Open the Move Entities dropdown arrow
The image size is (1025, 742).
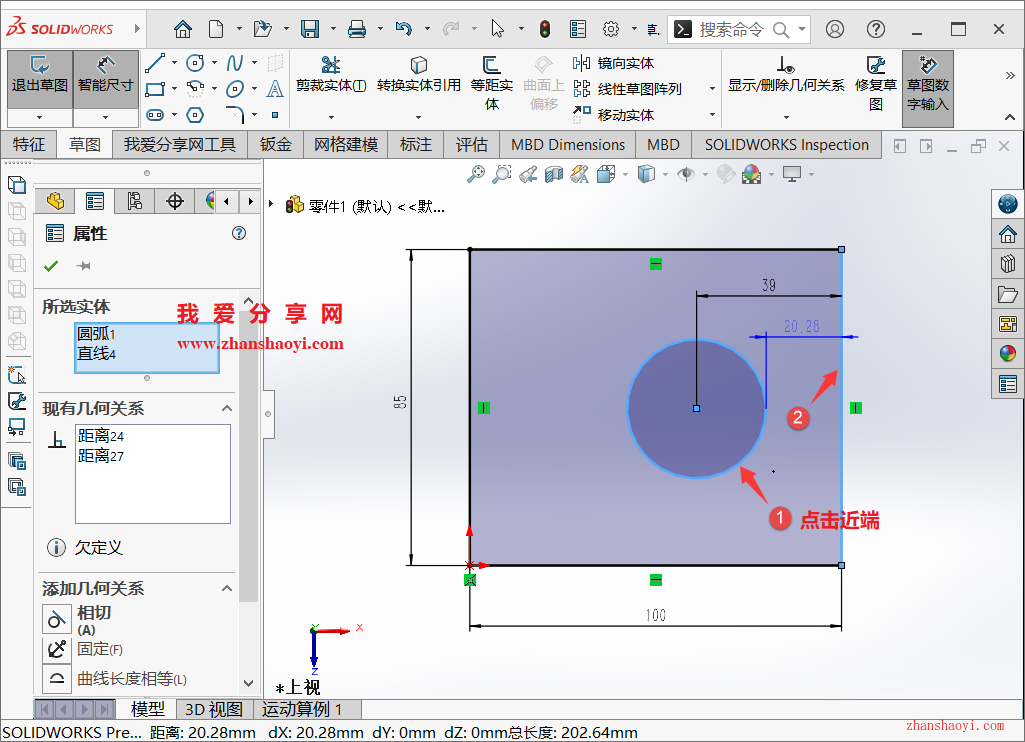click(712, 114)
